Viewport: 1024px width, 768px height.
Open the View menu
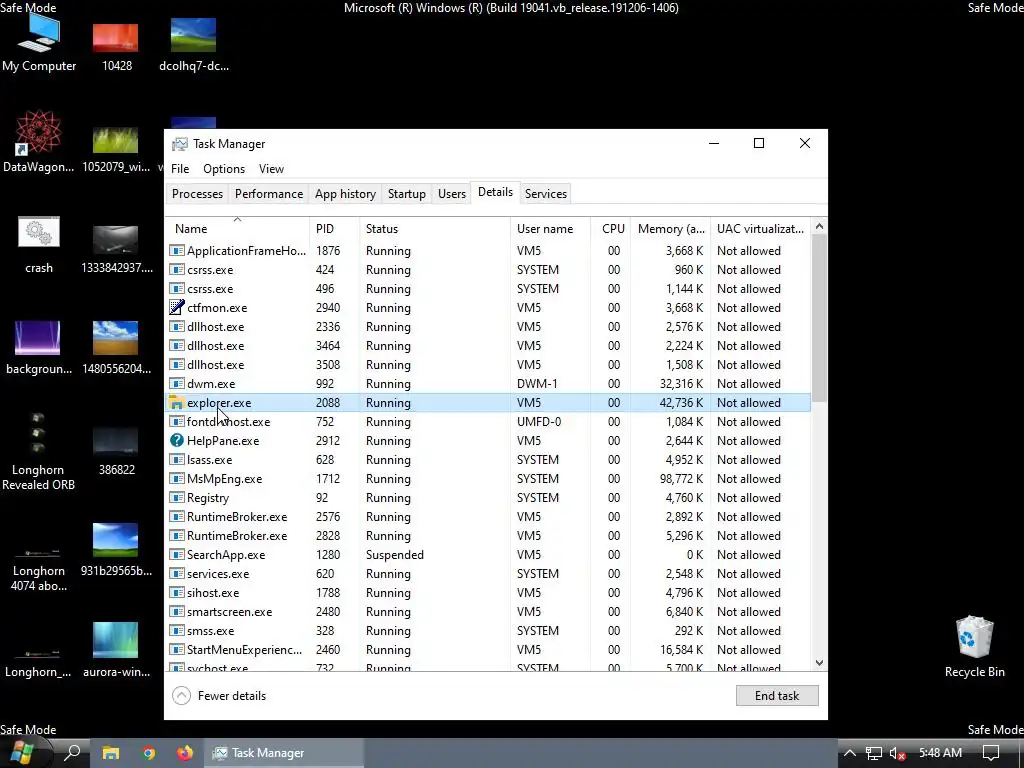271,168
